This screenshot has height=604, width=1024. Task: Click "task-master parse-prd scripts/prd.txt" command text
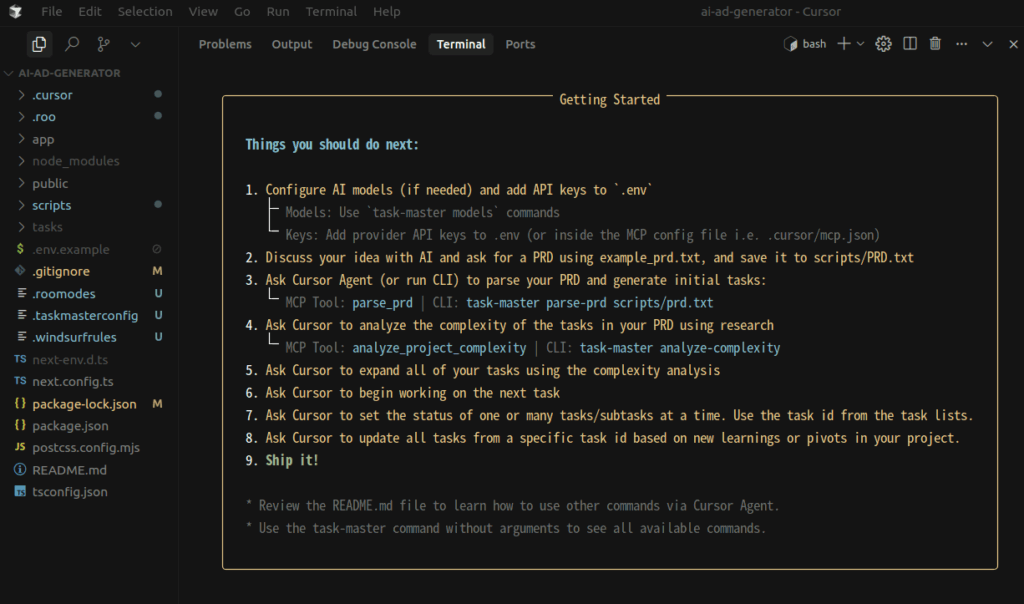tap(590, 303)
